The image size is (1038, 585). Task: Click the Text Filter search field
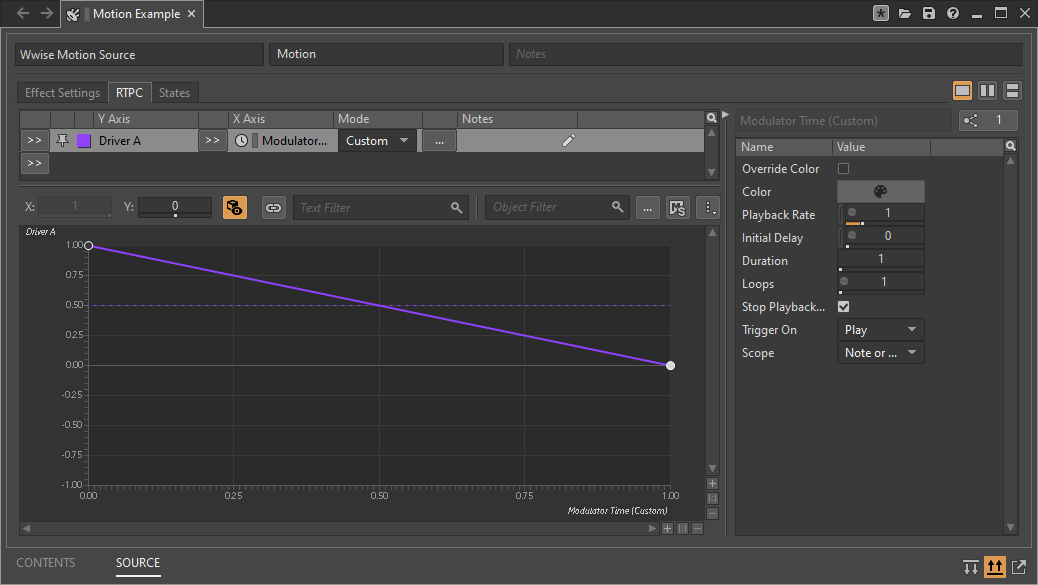372,207
